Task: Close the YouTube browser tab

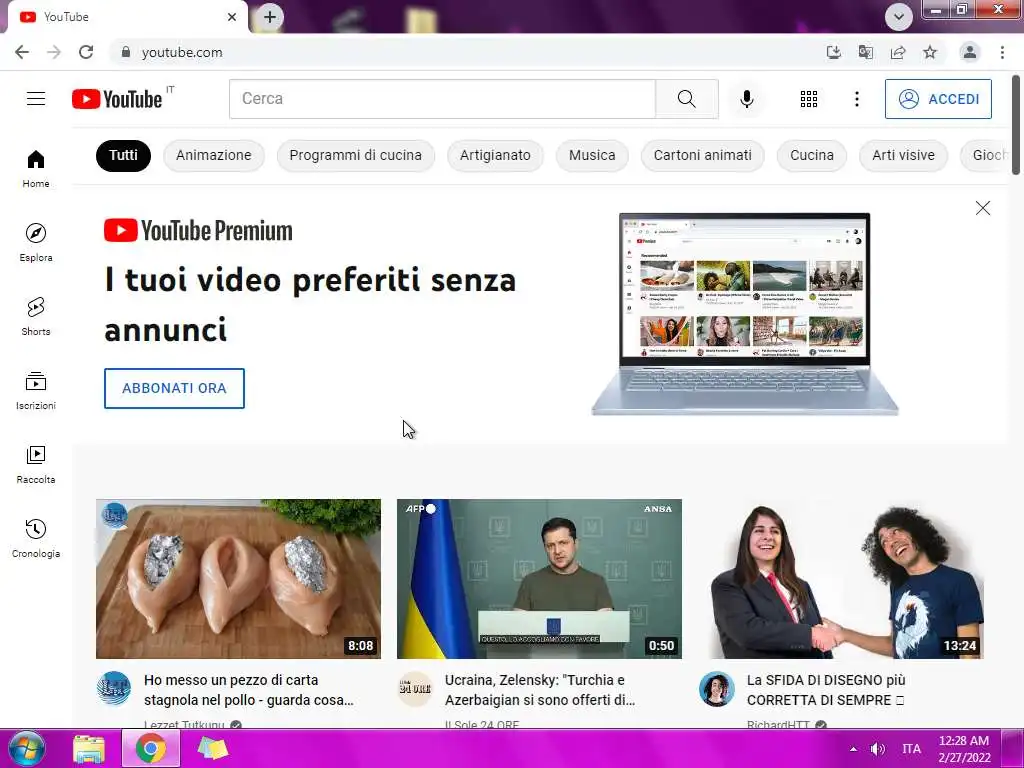Action: pos(232,17)
